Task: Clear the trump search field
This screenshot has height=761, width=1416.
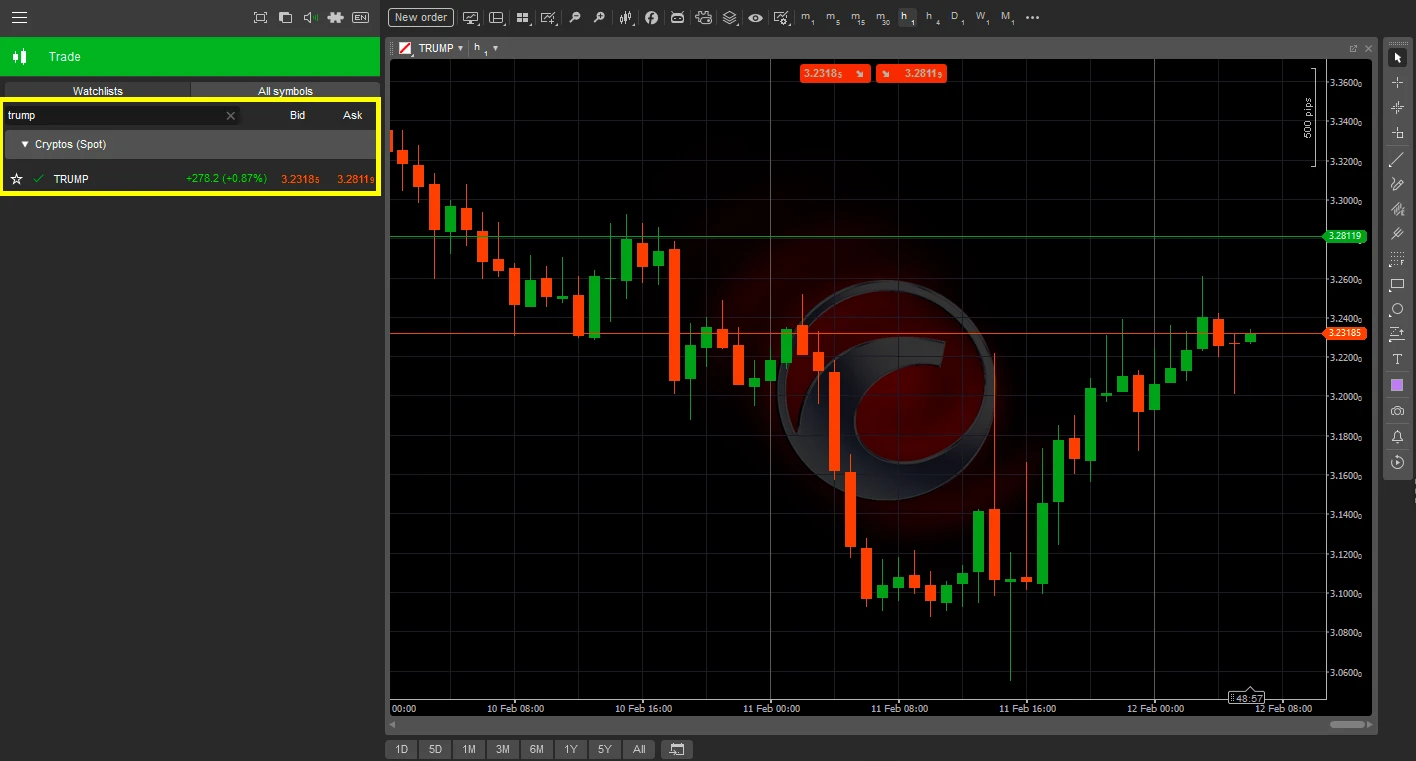Action: pyautogui.click(x=230, y=116)
